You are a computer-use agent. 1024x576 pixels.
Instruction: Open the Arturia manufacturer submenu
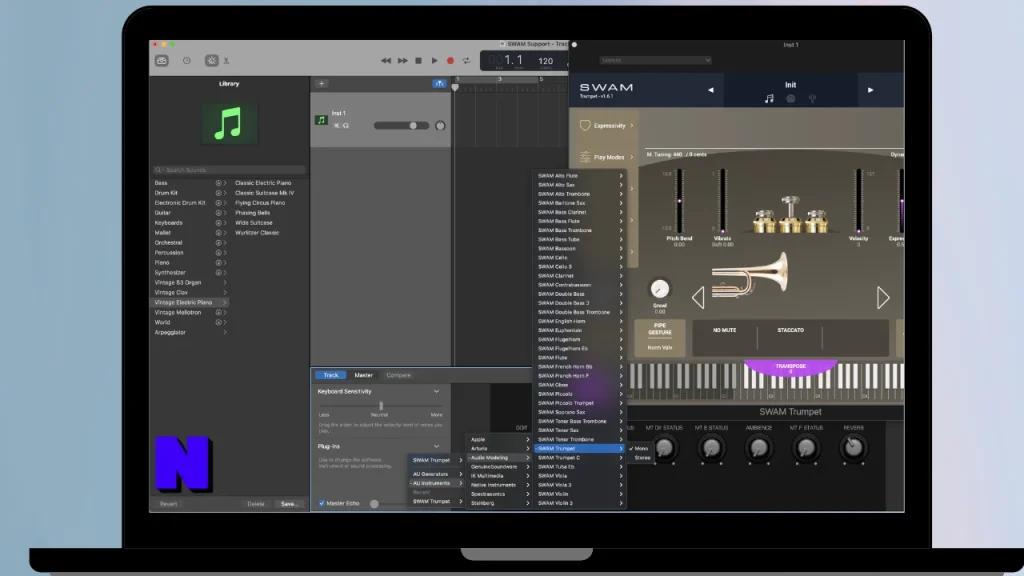[499, 449]
